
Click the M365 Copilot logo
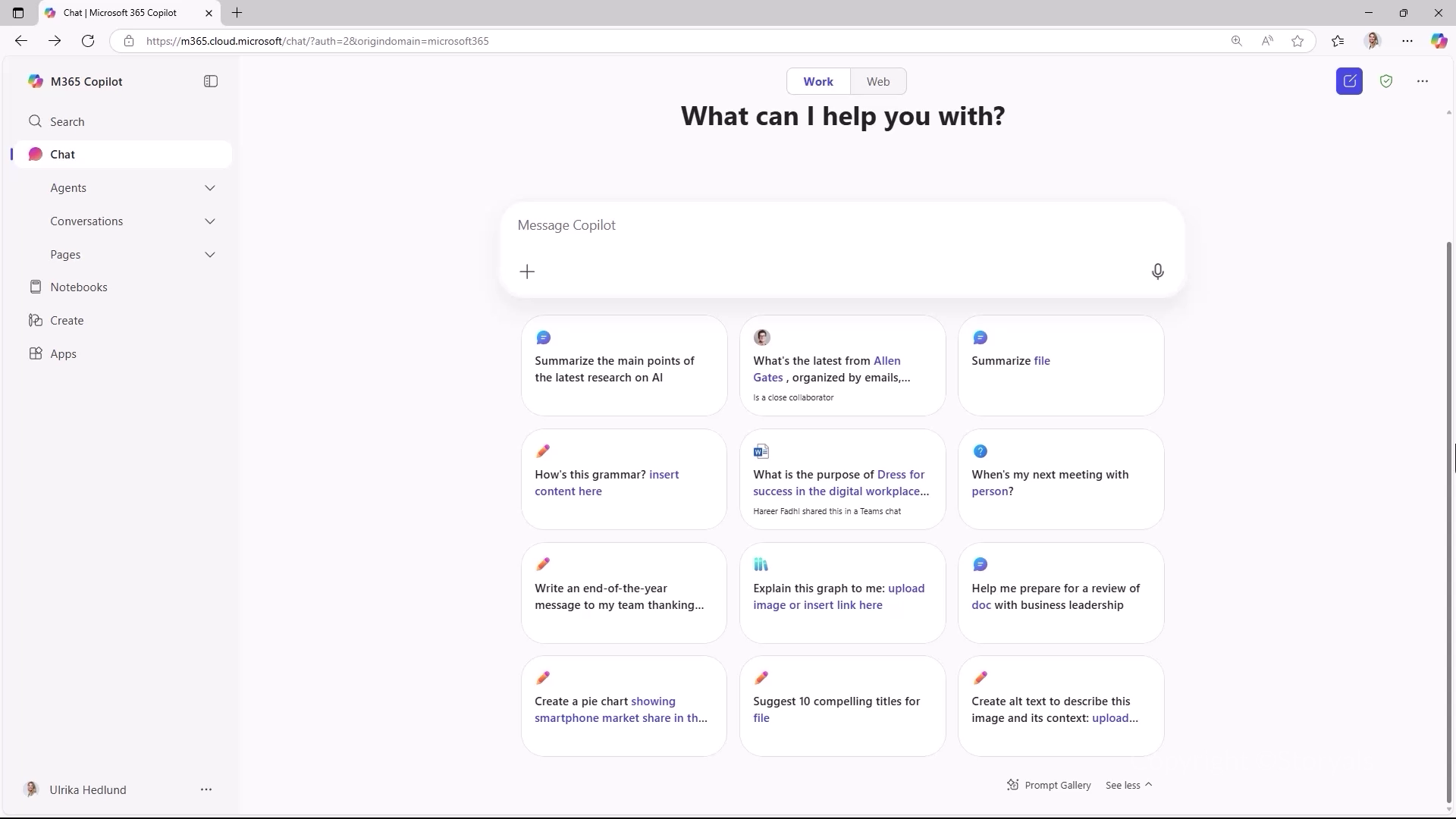(x=35, y=81)
